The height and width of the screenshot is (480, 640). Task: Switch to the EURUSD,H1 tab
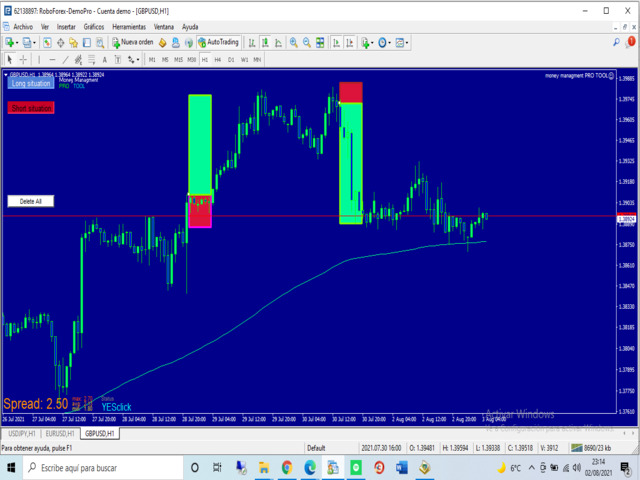pyautogui.click(x=60, y=433)
